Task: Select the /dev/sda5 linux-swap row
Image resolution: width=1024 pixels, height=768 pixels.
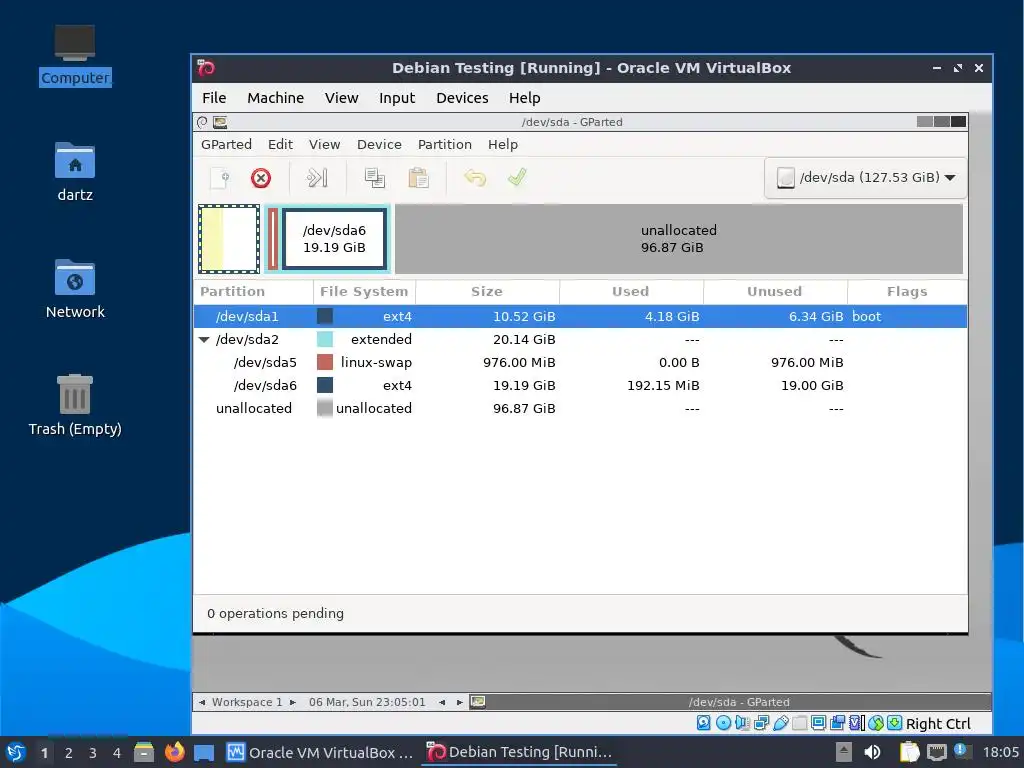Action: coord(580,362)
